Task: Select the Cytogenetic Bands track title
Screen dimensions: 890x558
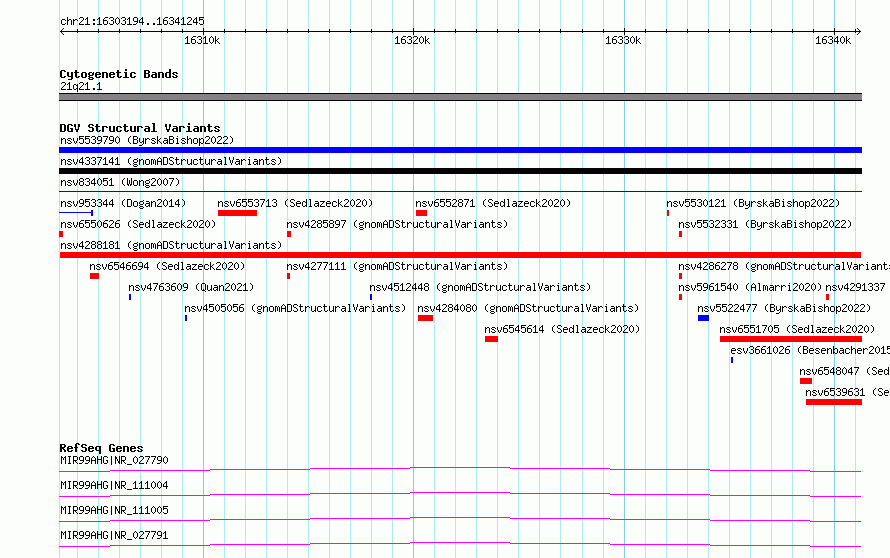Action: 119,74
